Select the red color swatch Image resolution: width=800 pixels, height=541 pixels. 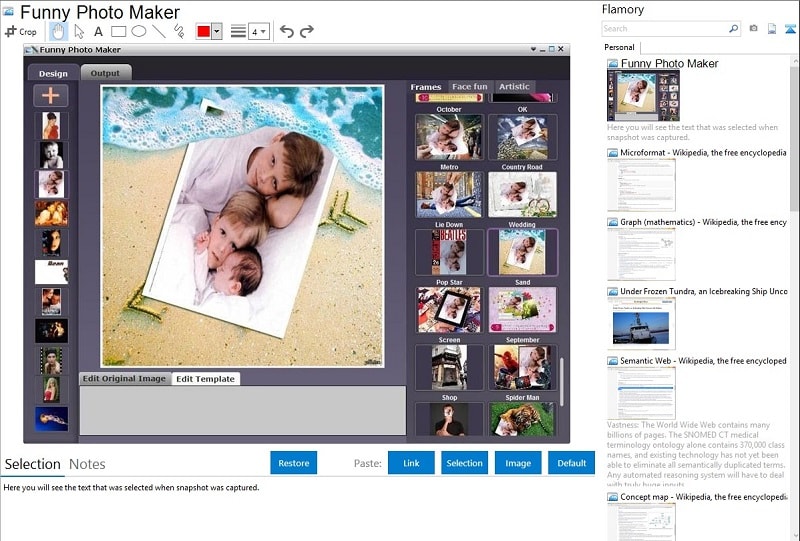tap(204, 32)
